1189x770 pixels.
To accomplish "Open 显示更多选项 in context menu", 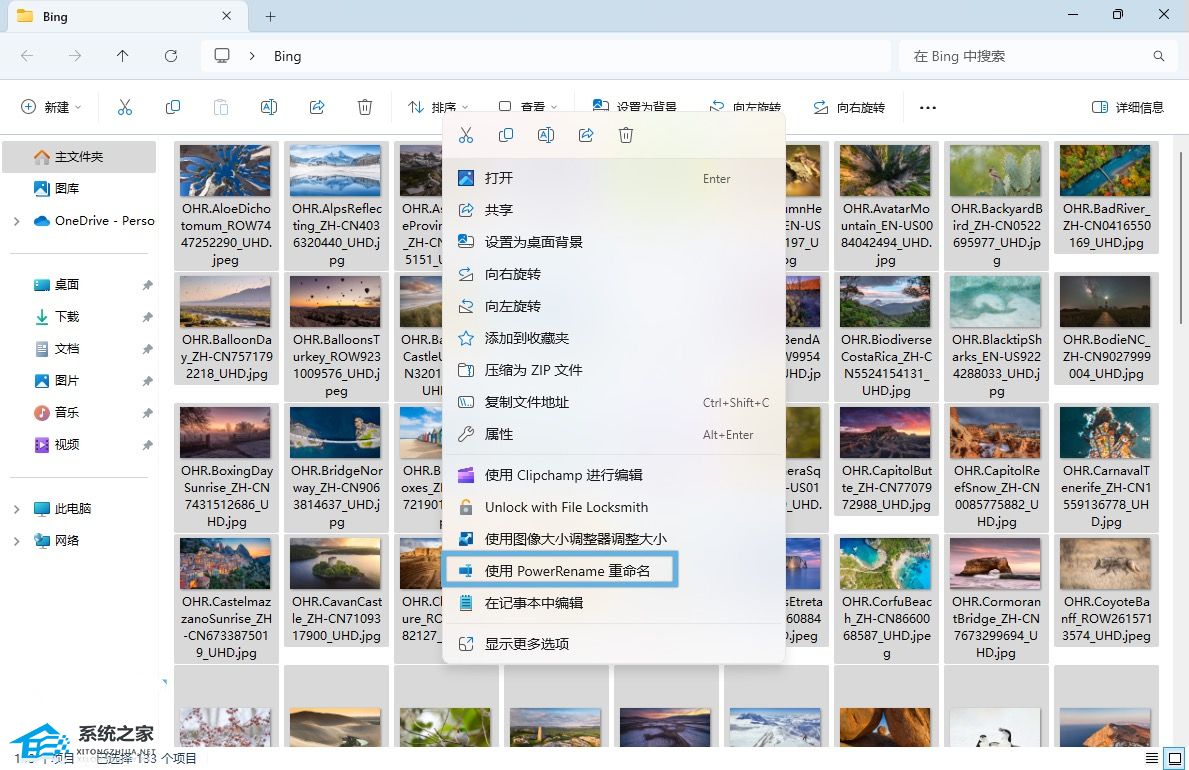I will [527, 644].
